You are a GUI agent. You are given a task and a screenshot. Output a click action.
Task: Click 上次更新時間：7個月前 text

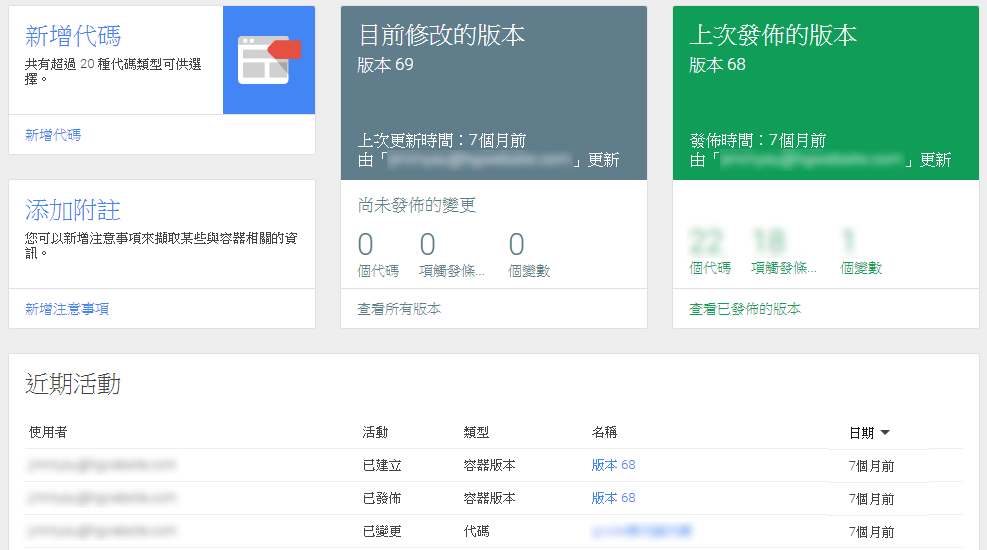pos(441,140)
